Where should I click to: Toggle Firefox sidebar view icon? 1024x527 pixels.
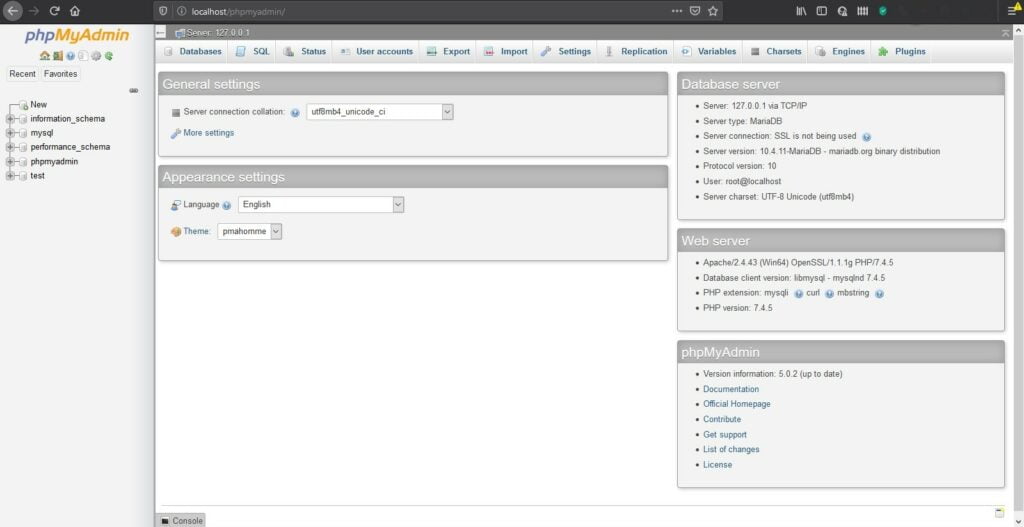click(822, 11)
